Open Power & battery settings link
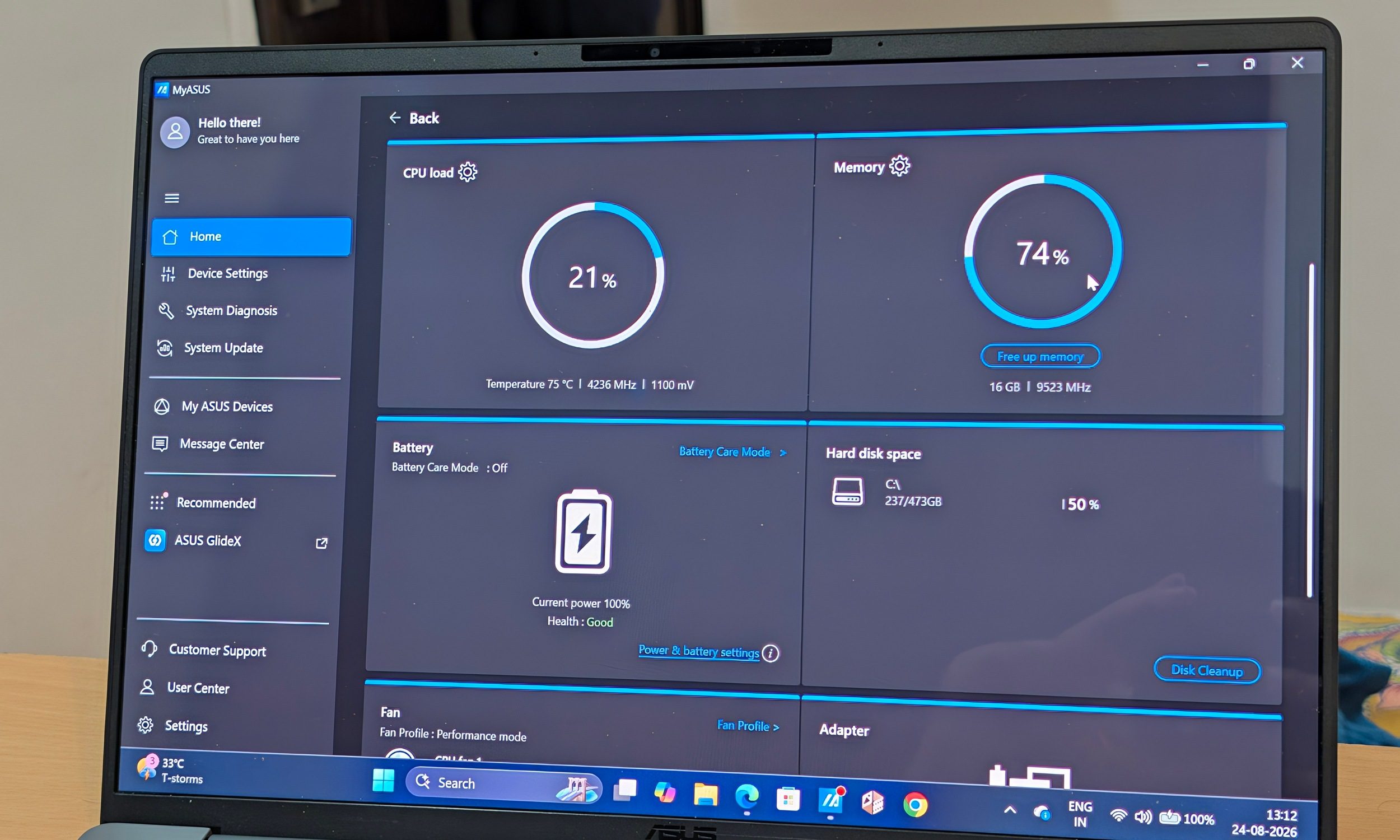Screen dimensions: 1400x840 [x=699, y=651]
